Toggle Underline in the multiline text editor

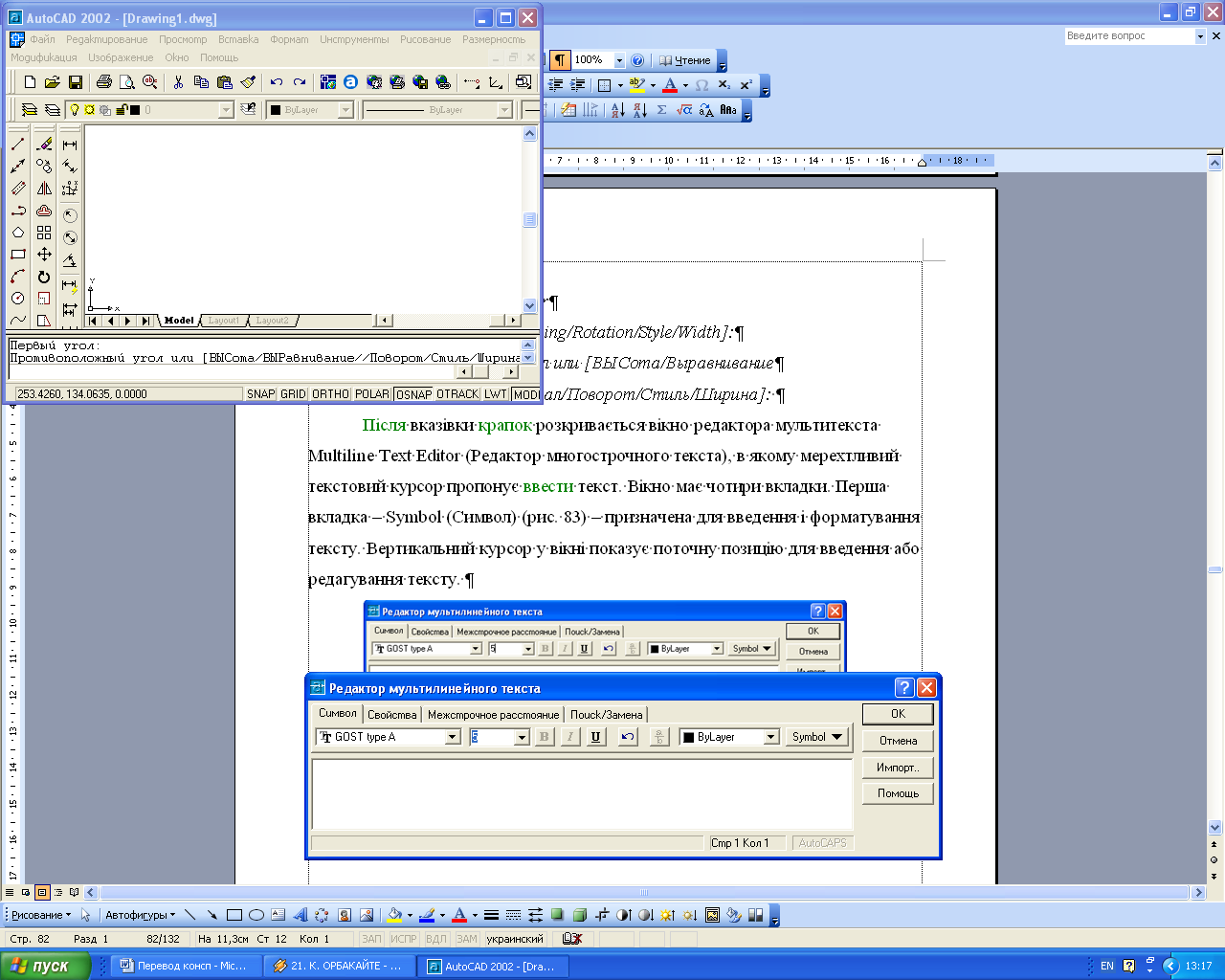[596, 737]
